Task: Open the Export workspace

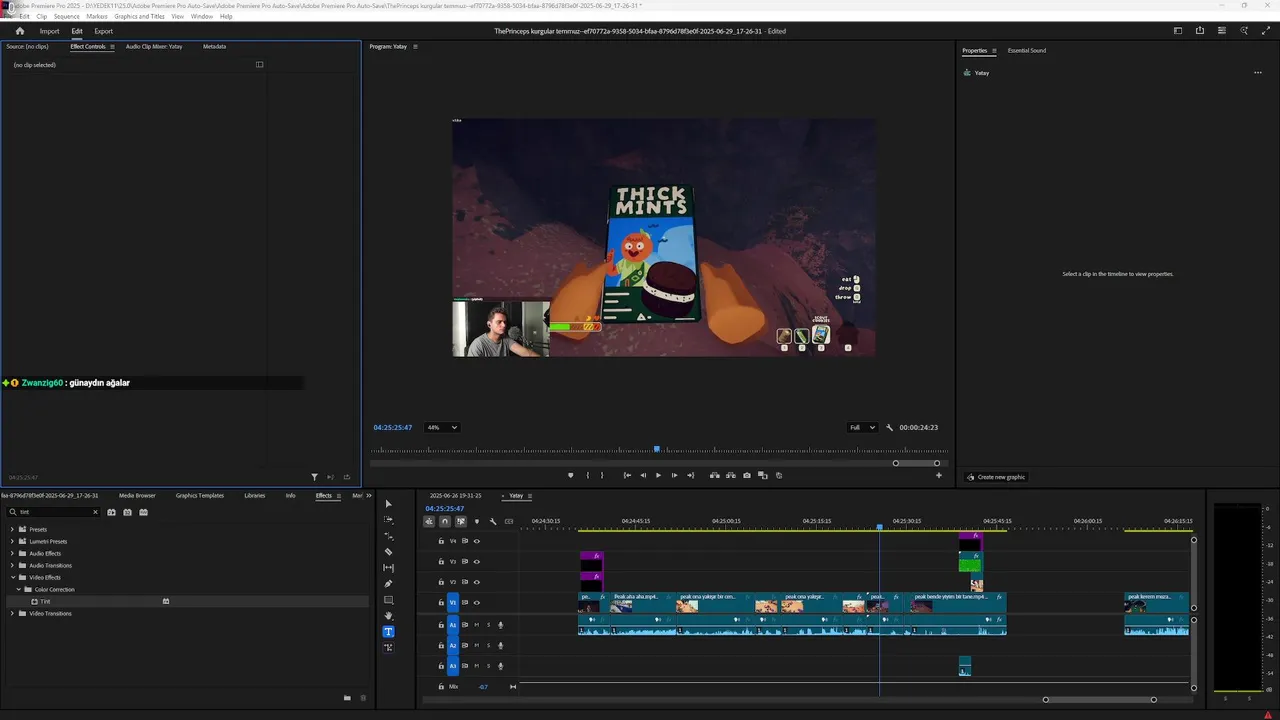Action: click(104, 31)
